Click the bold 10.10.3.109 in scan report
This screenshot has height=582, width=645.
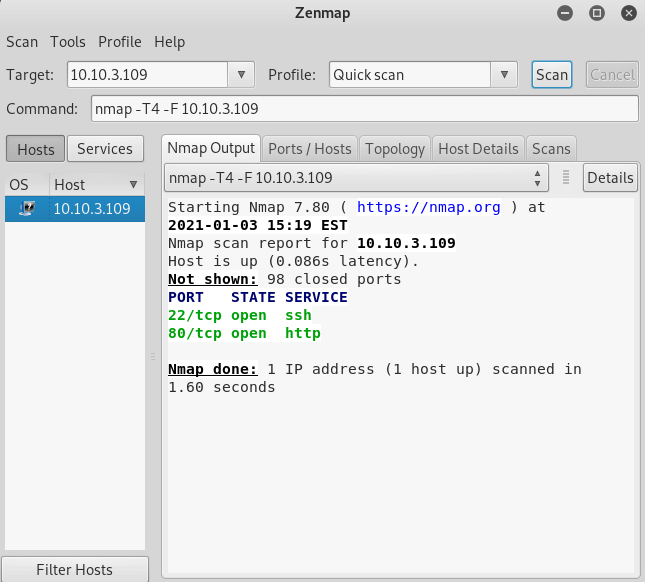406,243
